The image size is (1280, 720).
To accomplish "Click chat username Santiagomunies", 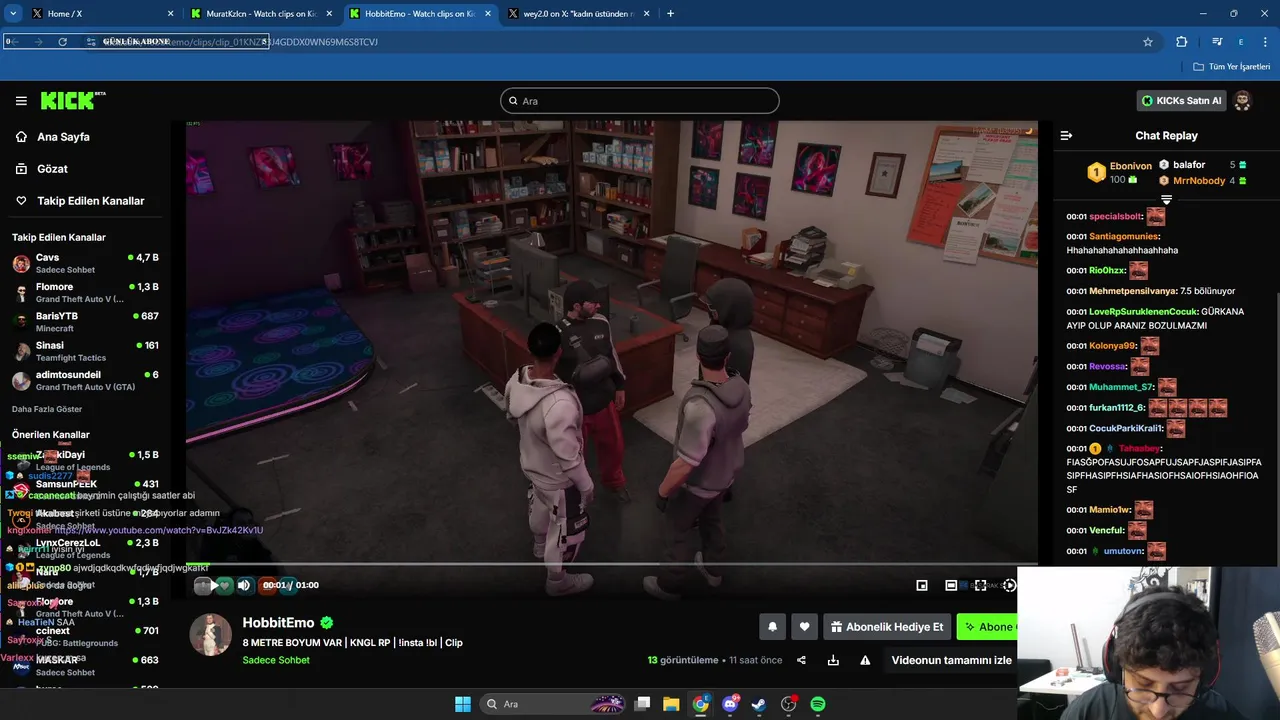I will click(1124, 237).
